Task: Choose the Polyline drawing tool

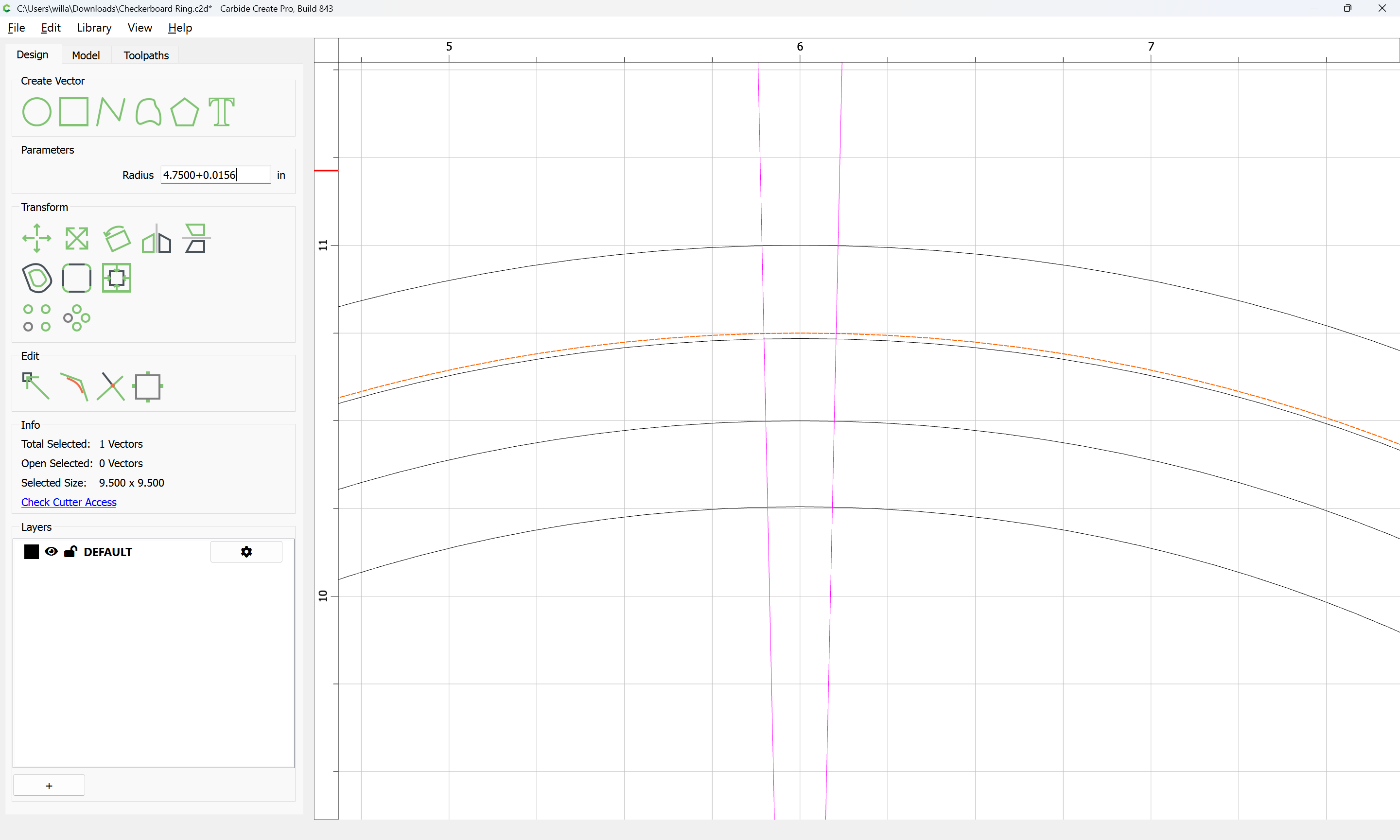Action: (111, 111)
